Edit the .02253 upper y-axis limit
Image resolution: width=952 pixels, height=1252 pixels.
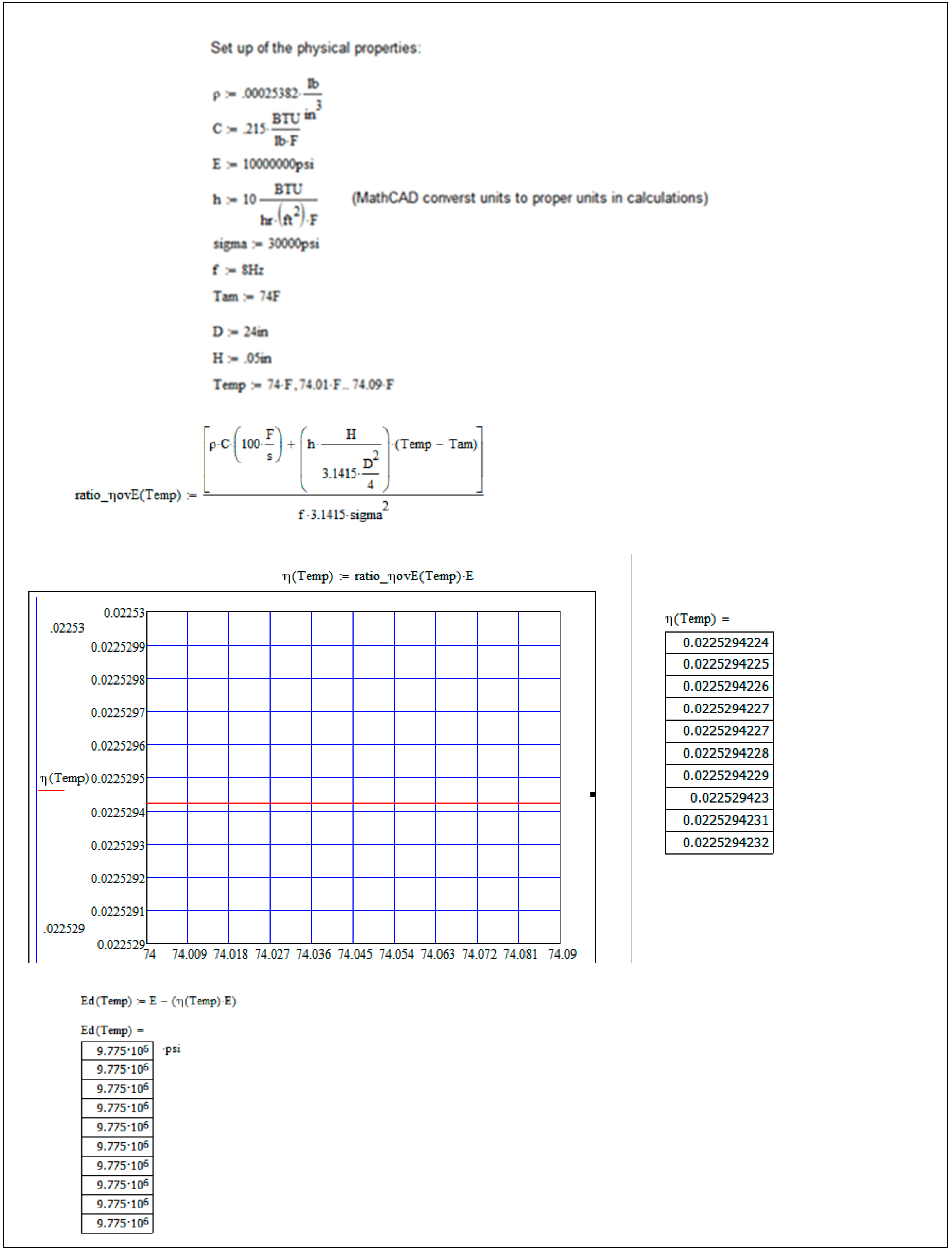click(x=67, y=629)
